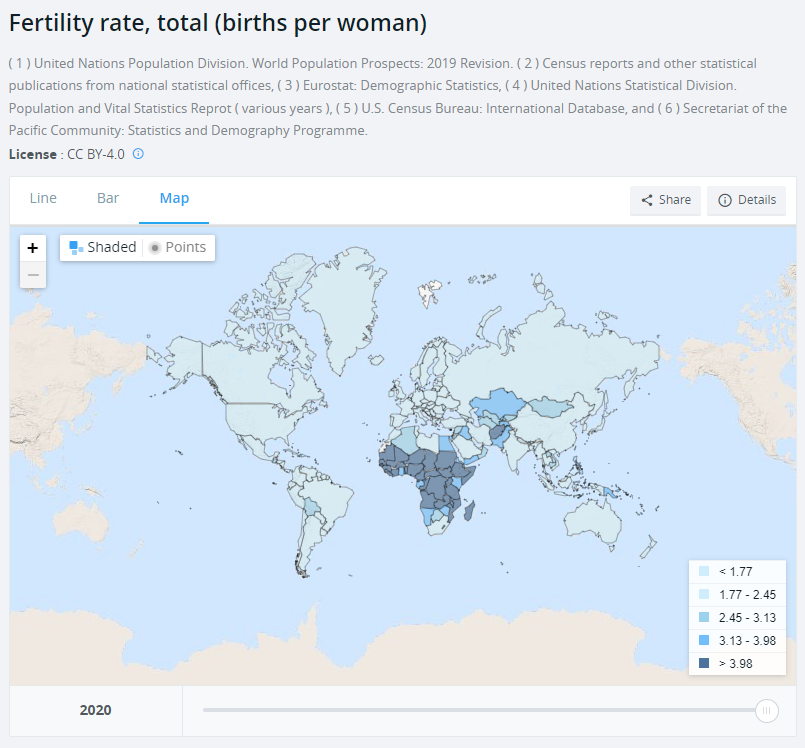Click the Points circle icon
The height and width of the screenshot is (748, 805).
tap(155, 248)
